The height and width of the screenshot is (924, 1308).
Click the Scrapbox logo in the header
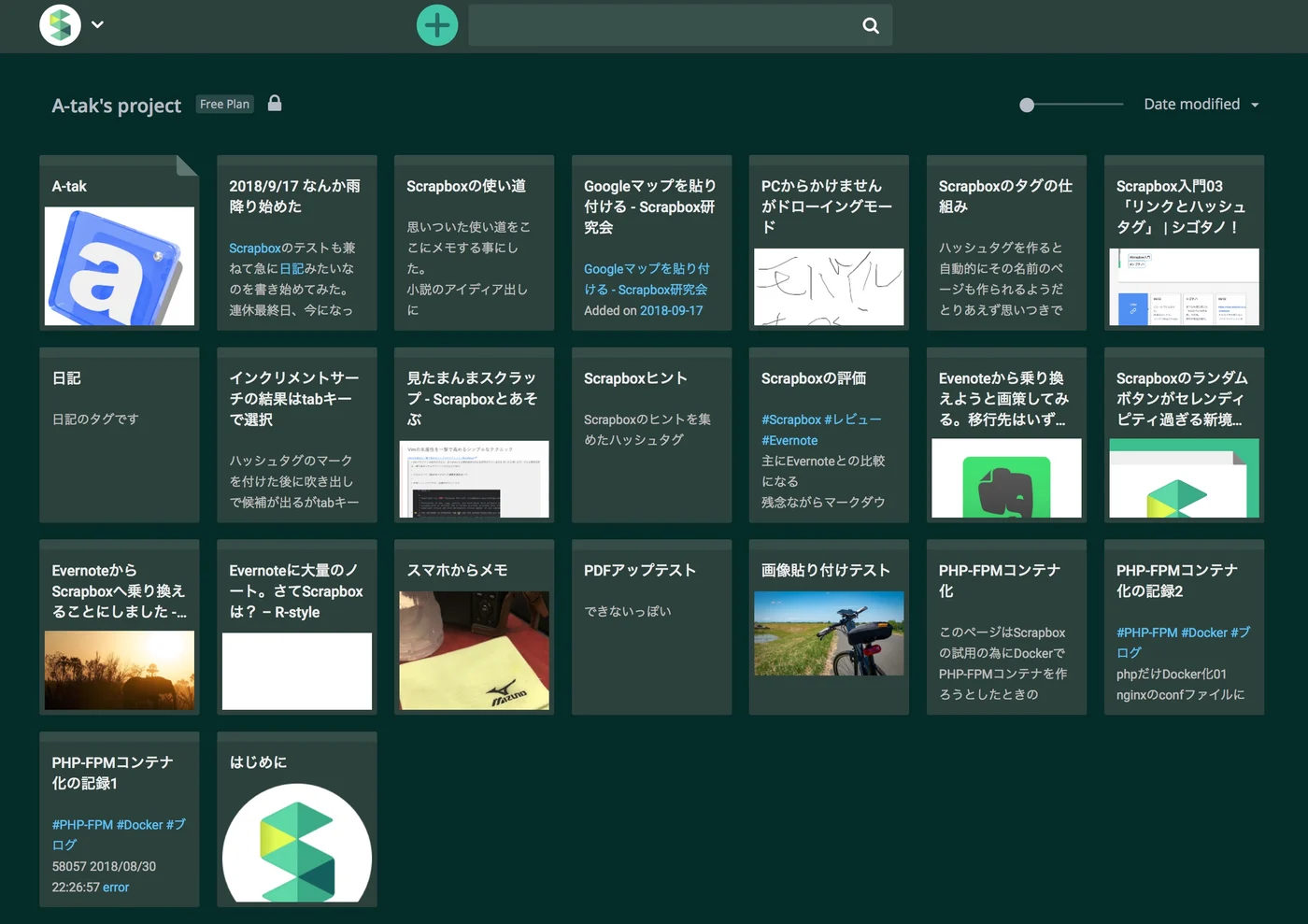click(60, 25)
